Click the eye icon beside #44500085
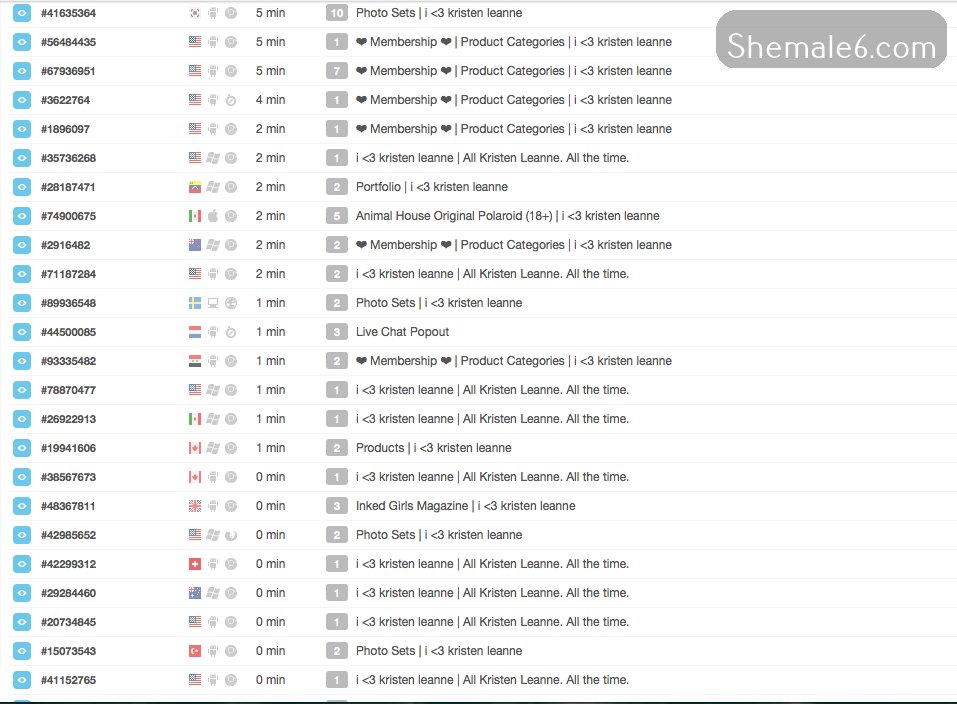Screen dimensions: 957x704 (x=22, y=332)
